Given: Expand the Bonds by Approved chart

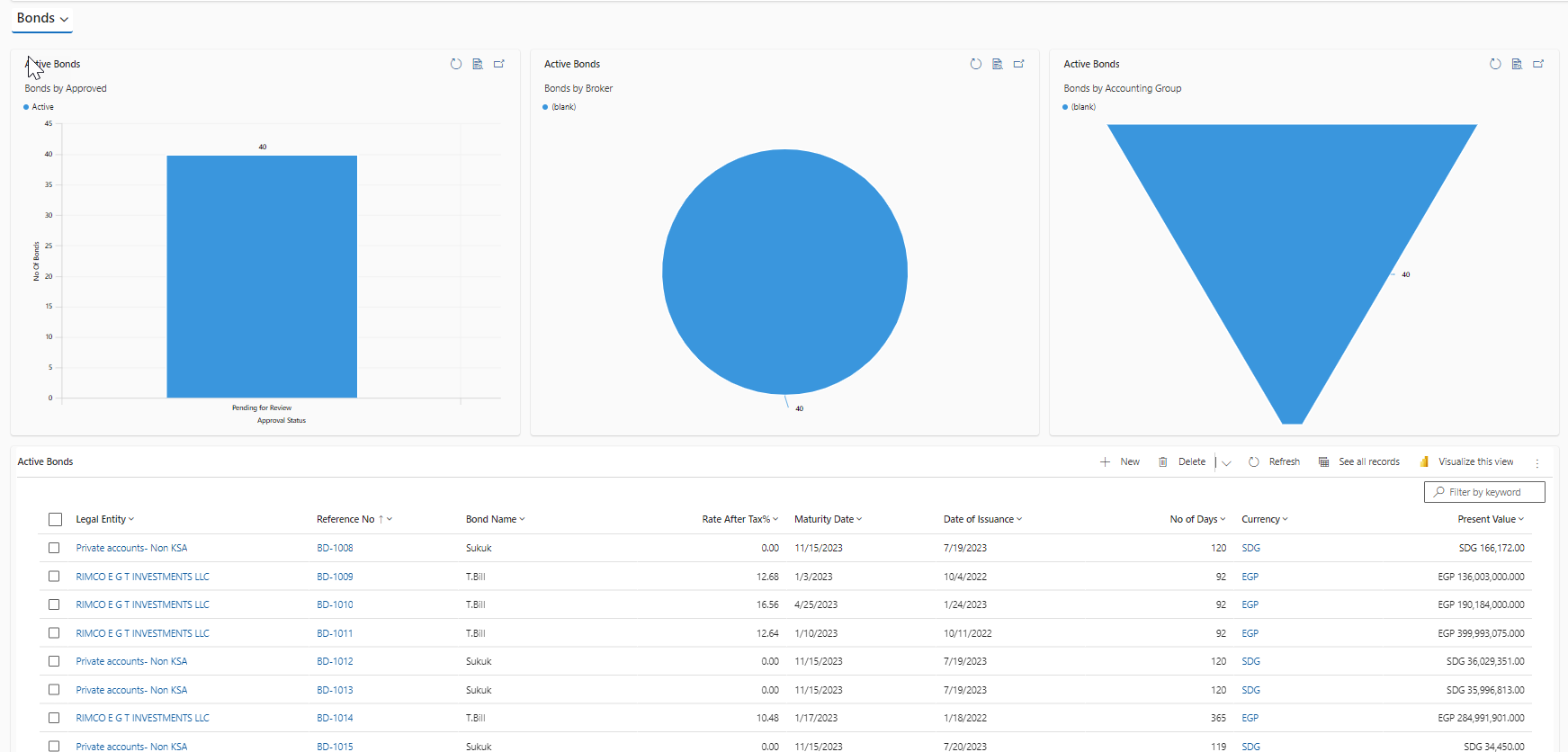Looking at the screenshot, I should pos(499,64).
